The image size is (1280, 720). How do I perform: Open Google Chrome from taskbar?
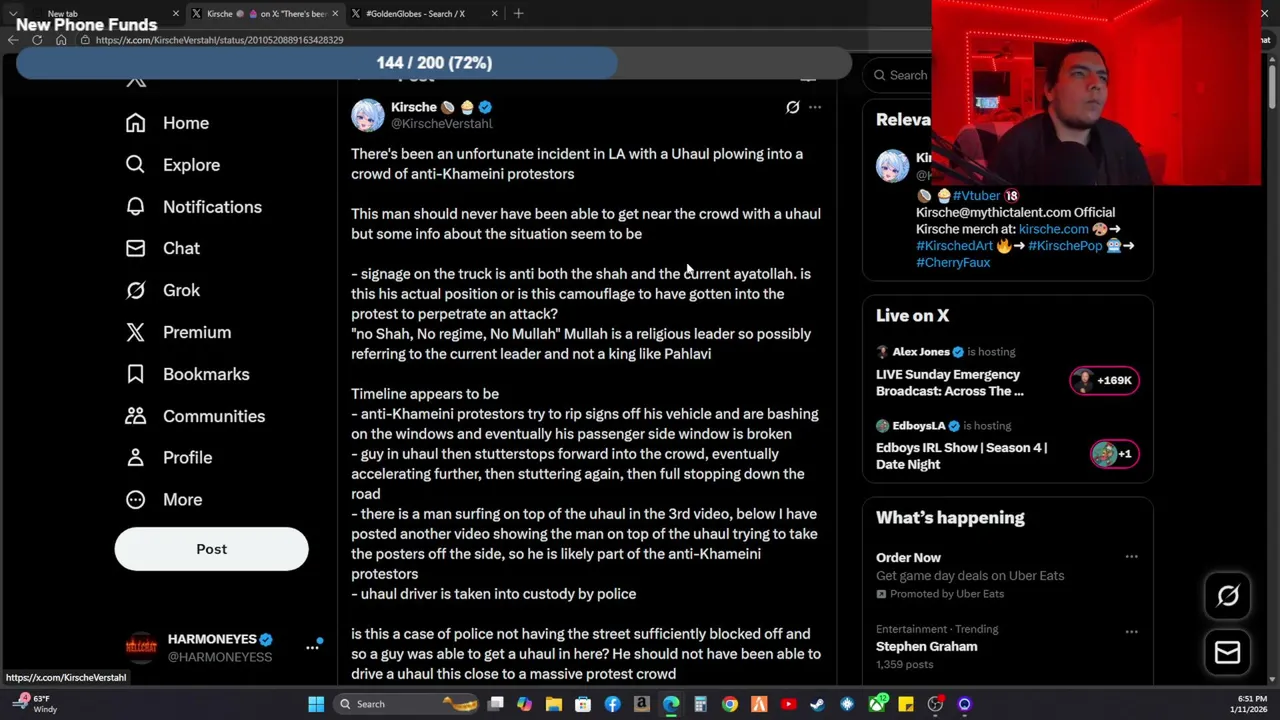[x=730, y=704]
